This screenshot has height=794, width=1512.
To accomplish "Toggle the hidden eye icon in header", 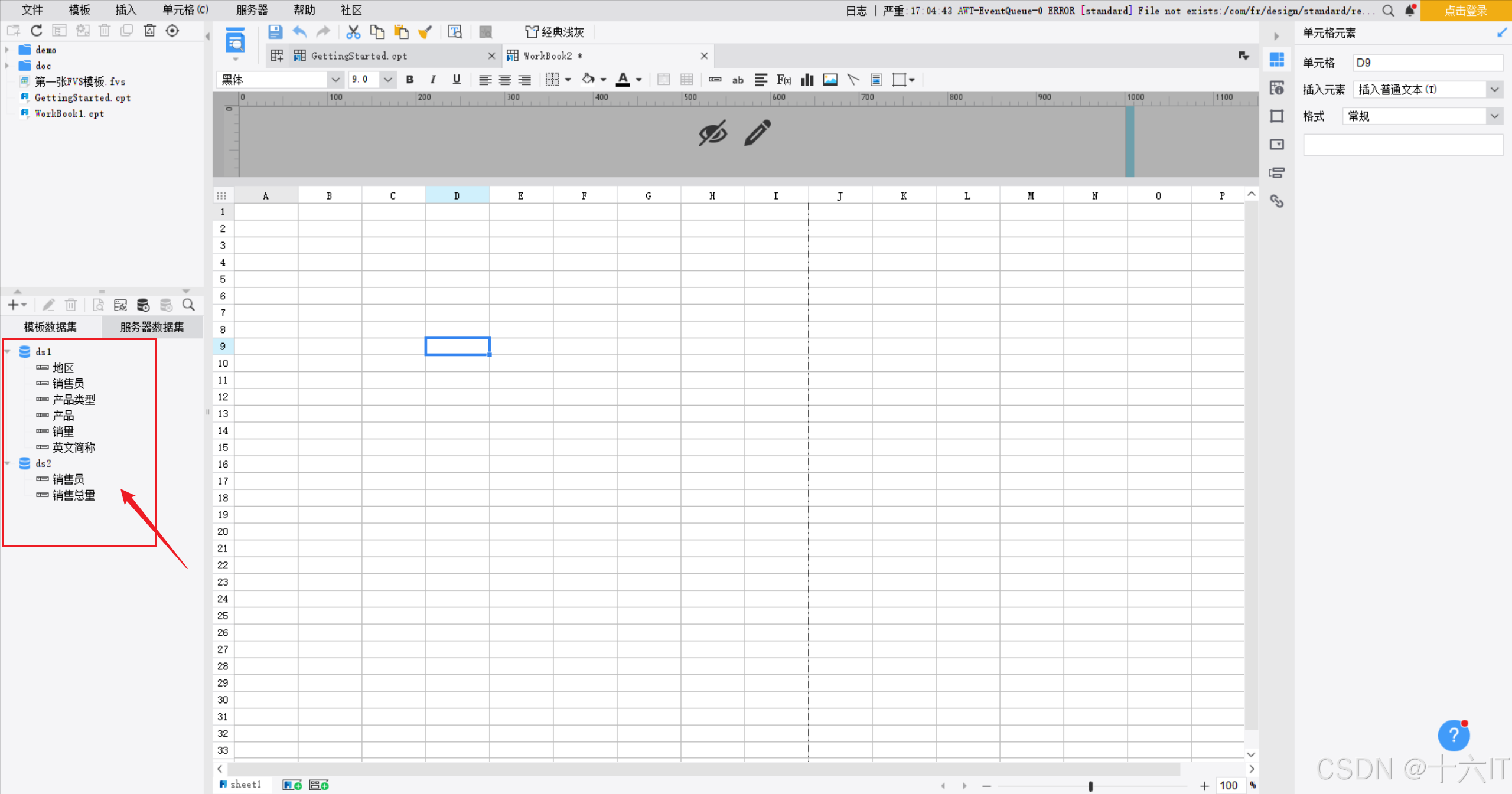I will (x=712, y=133).
